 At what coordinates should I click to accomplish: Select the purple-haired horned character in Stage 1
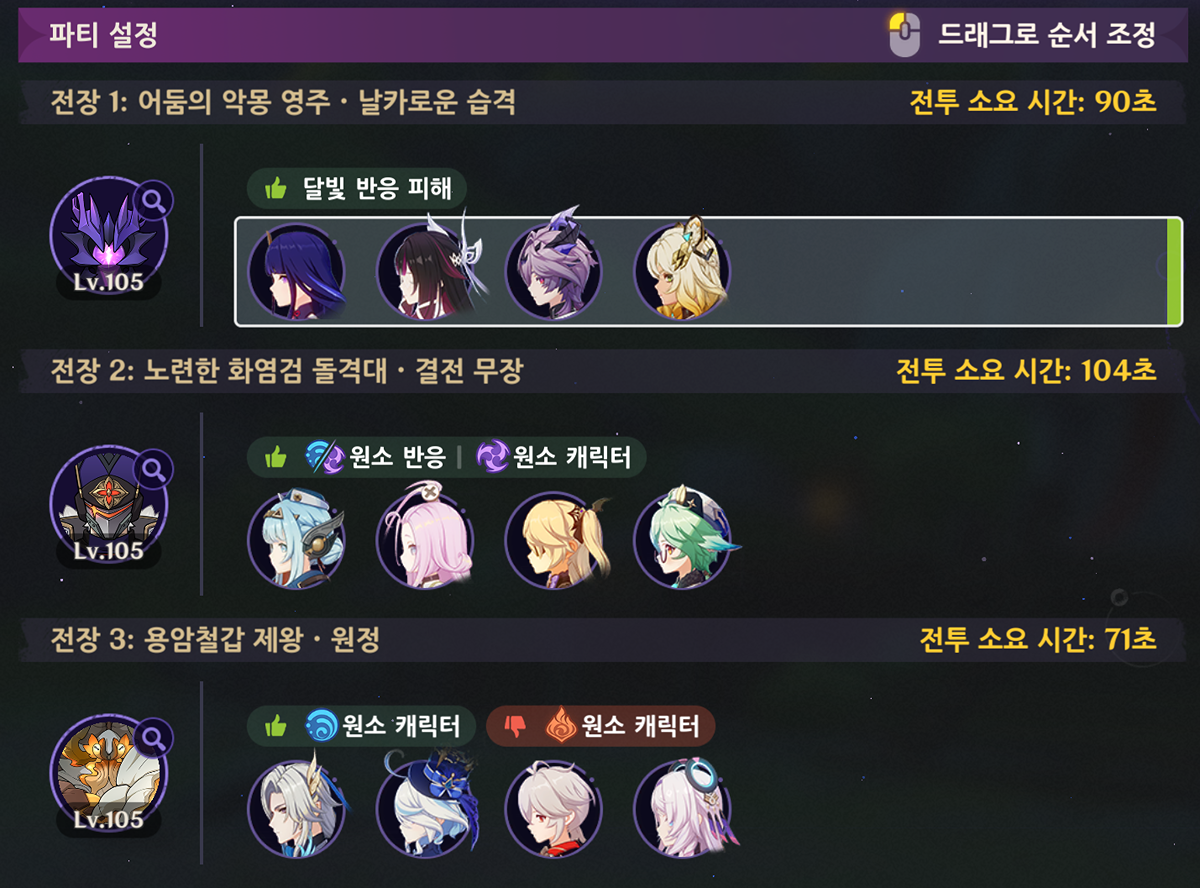tap(553, 266)
